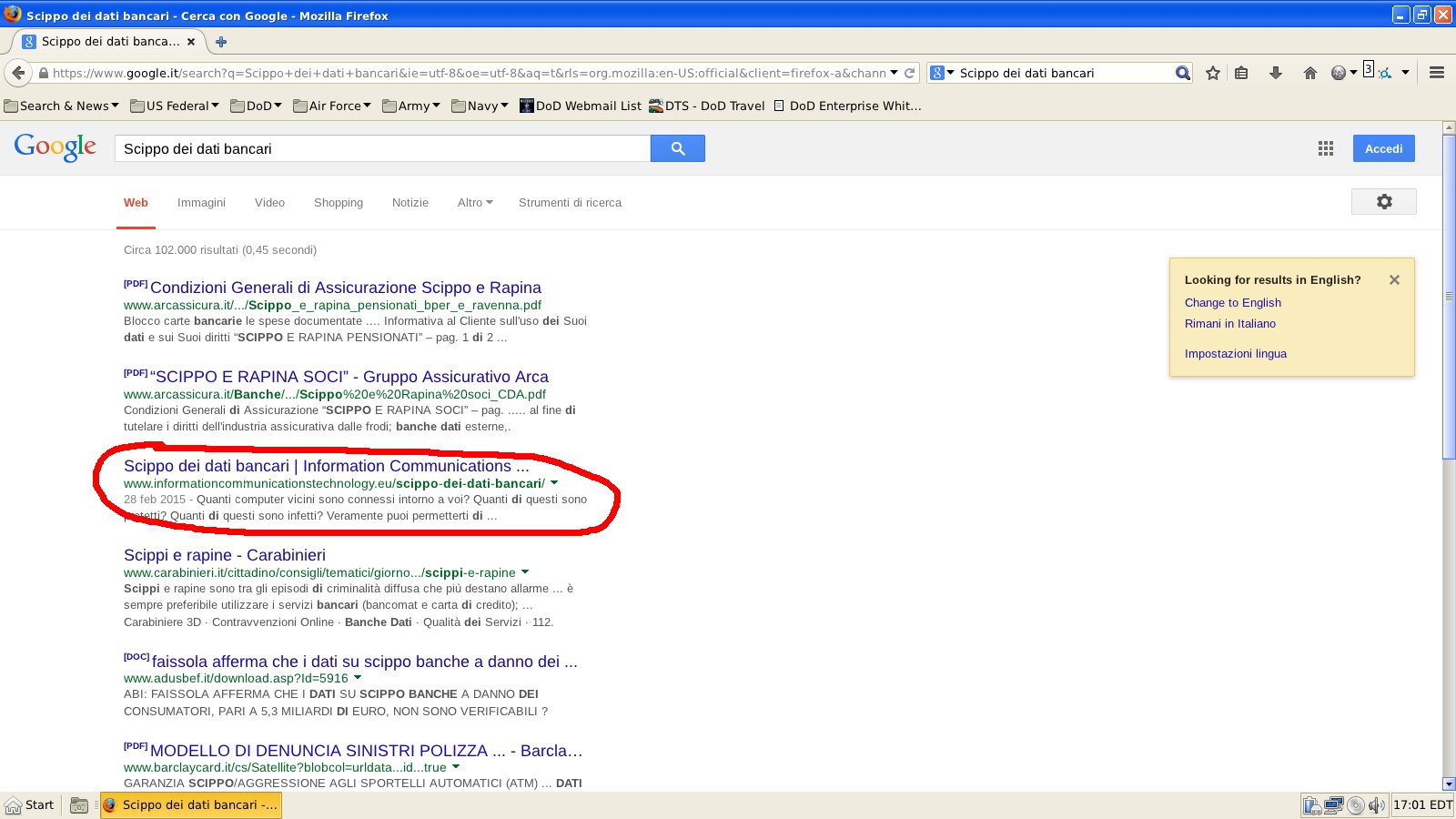Switch to the Notizie tab
Image resolution: width=1456 pixels, height=819 pixels.
(410, 203)
